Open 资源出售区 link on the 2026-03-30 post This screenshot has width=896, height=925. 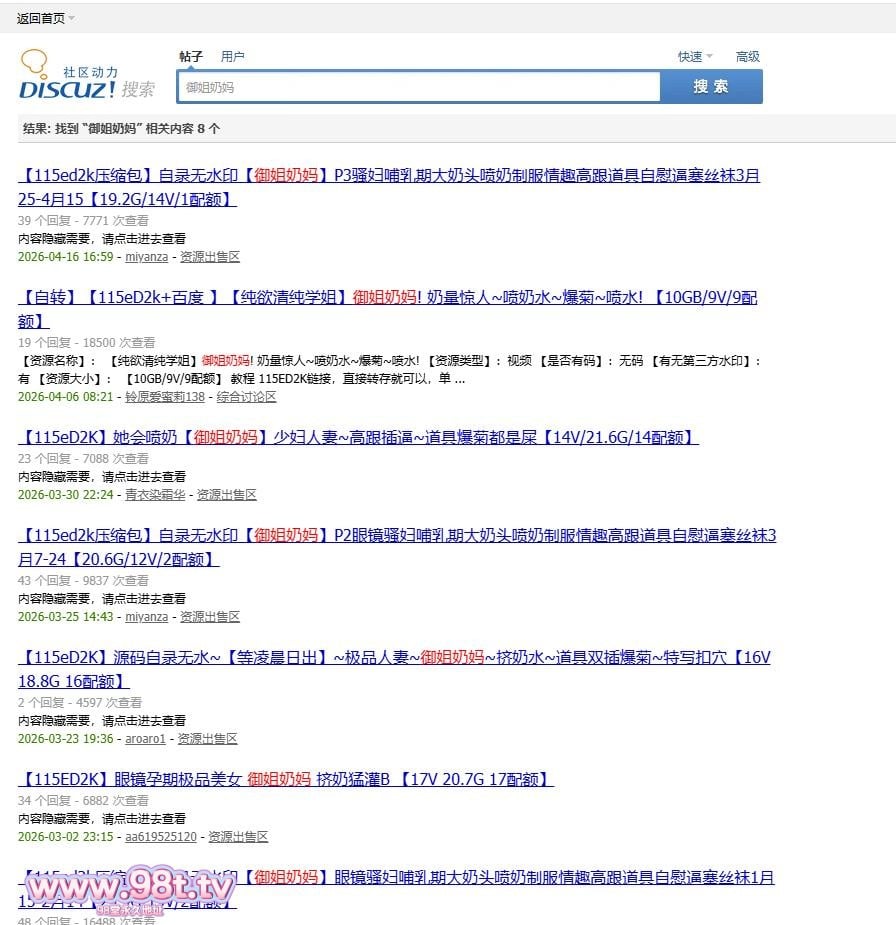tap(226, 495)
